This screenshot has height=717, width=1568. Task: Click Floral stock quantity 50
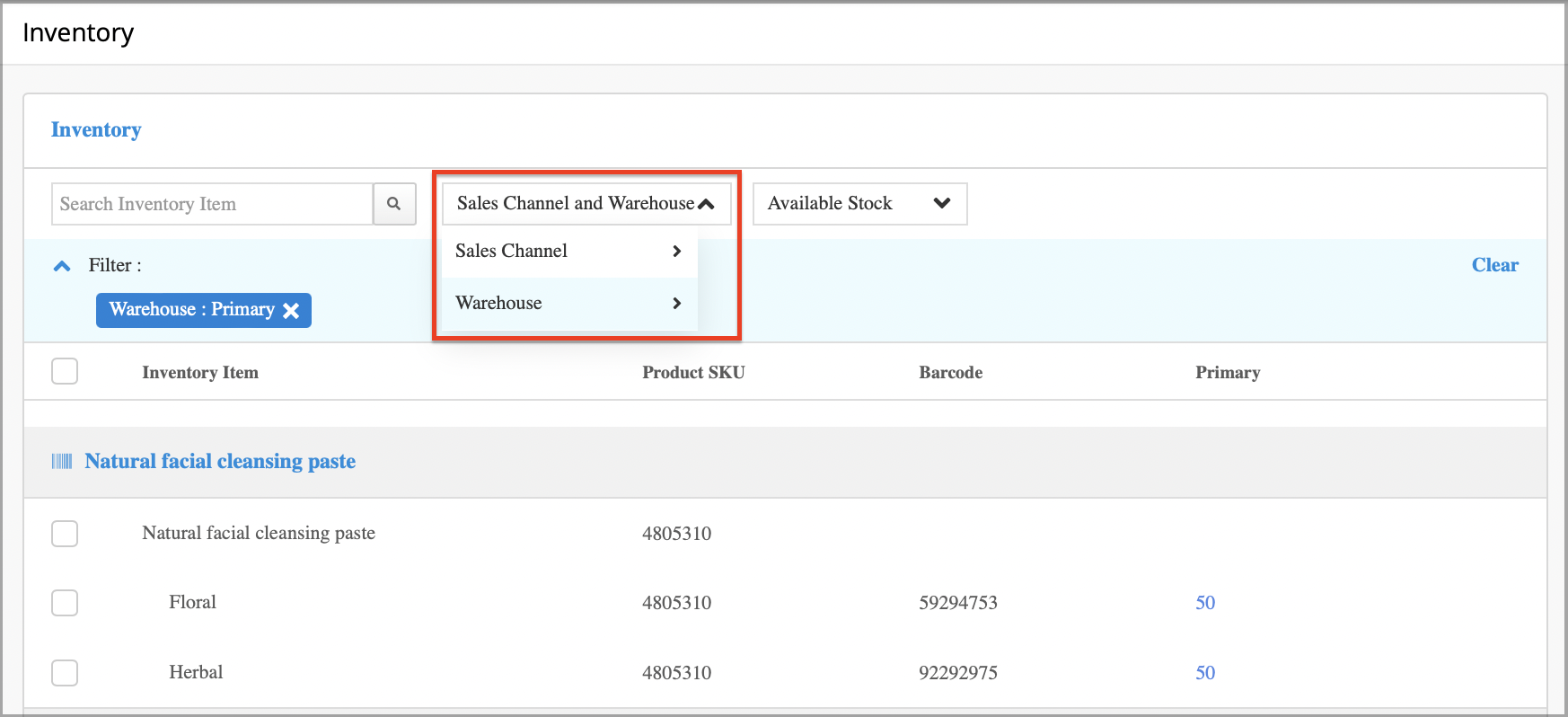tap(1205, 603)
